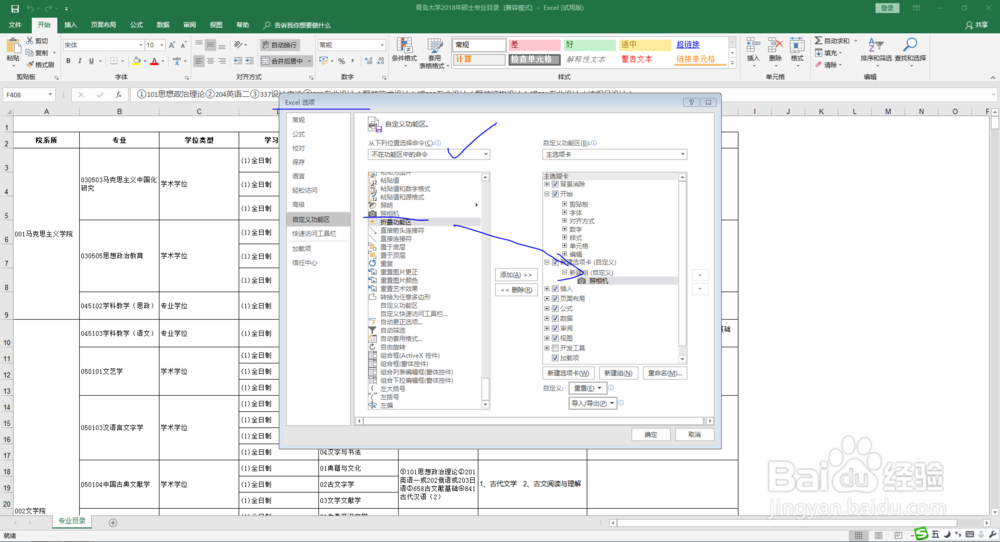Click 确定 to confirm options dialog
1000x542 pixels.
[651, 434]
